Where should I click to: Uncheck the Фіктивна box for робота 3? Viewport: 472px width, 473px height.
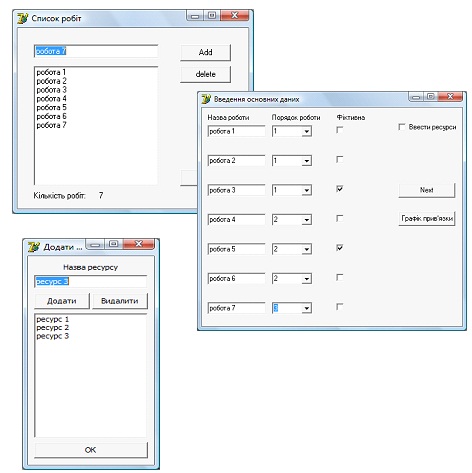[339, 189]
